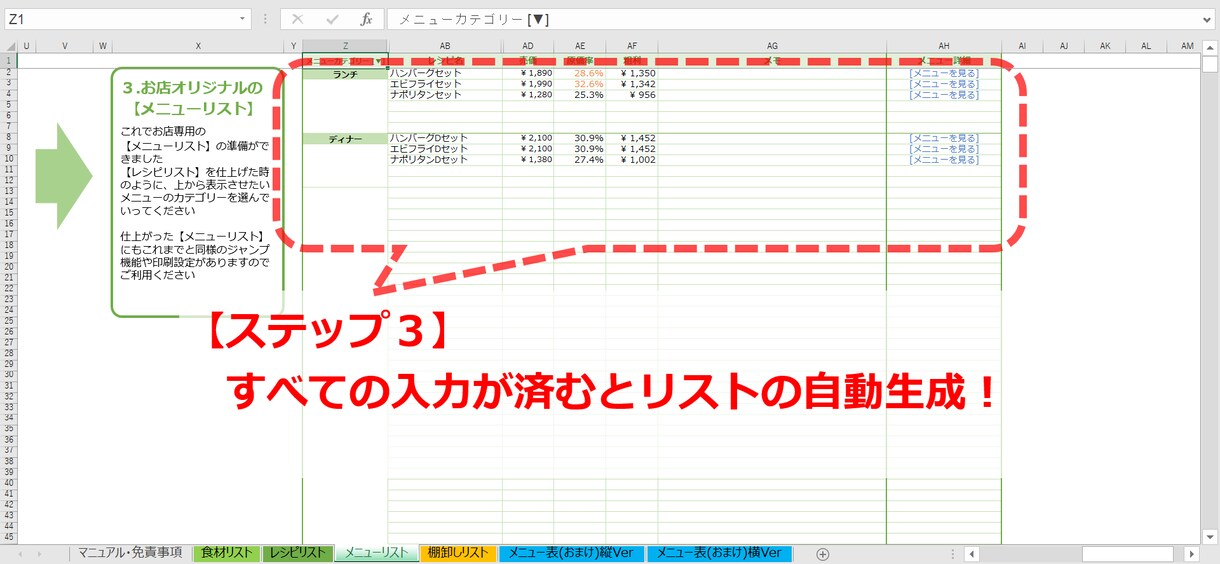Select column AK via its header

pyautogui.click(x=1105, y=46)
